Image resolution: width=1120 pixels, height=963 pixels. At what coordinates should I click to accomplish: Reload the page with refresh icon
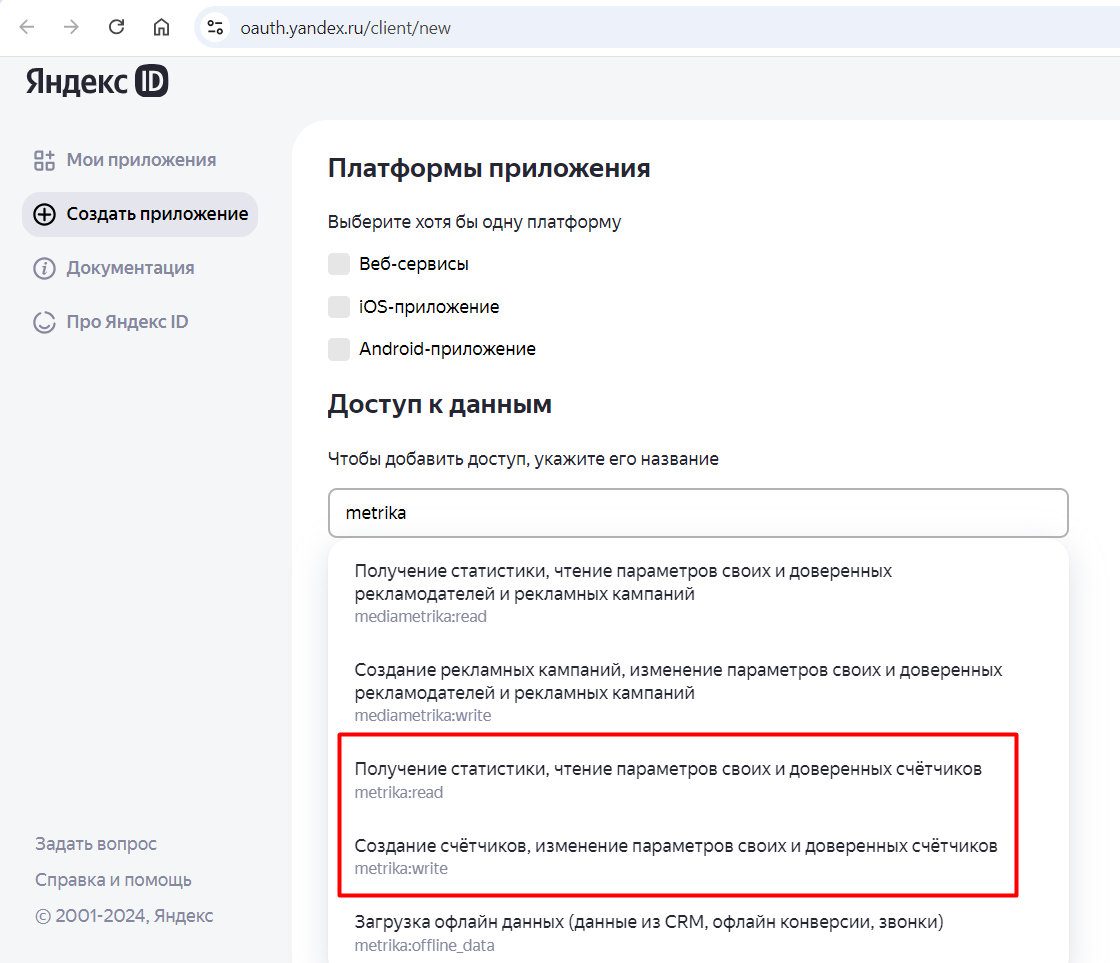(x=116, y=27)
